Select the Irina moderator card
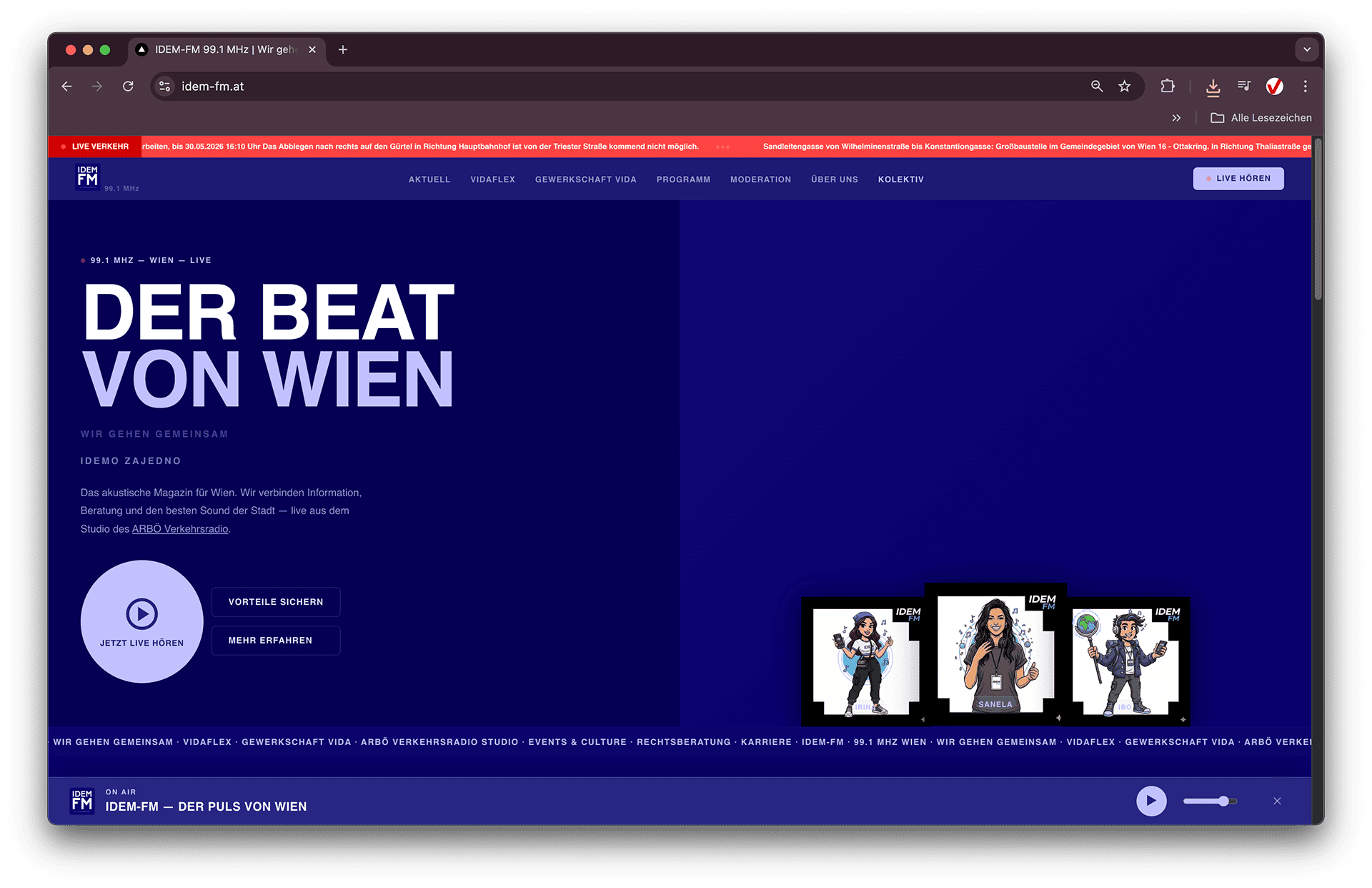1372x888 pixels. (x=864, y=661)
